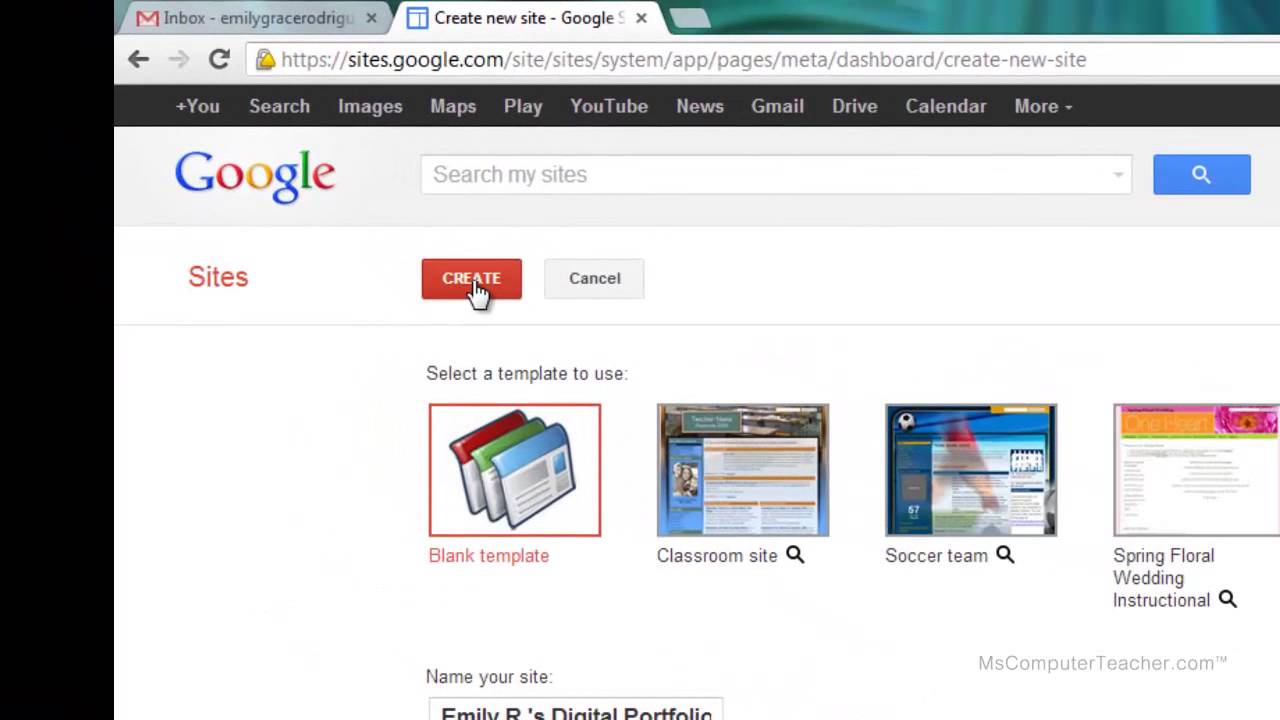The height and width of the screenshot is (720, 1280).
Task: Expand the search options dropdown arrow
Action: click(1118, 175)
